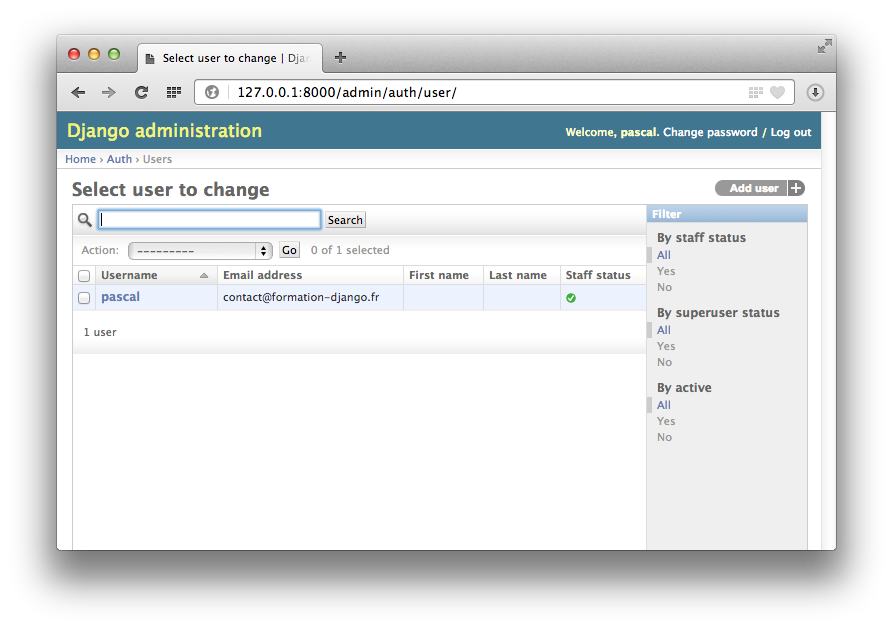Click the plus icon beside Add user
The image size is (893, 629).
[796, 188]
